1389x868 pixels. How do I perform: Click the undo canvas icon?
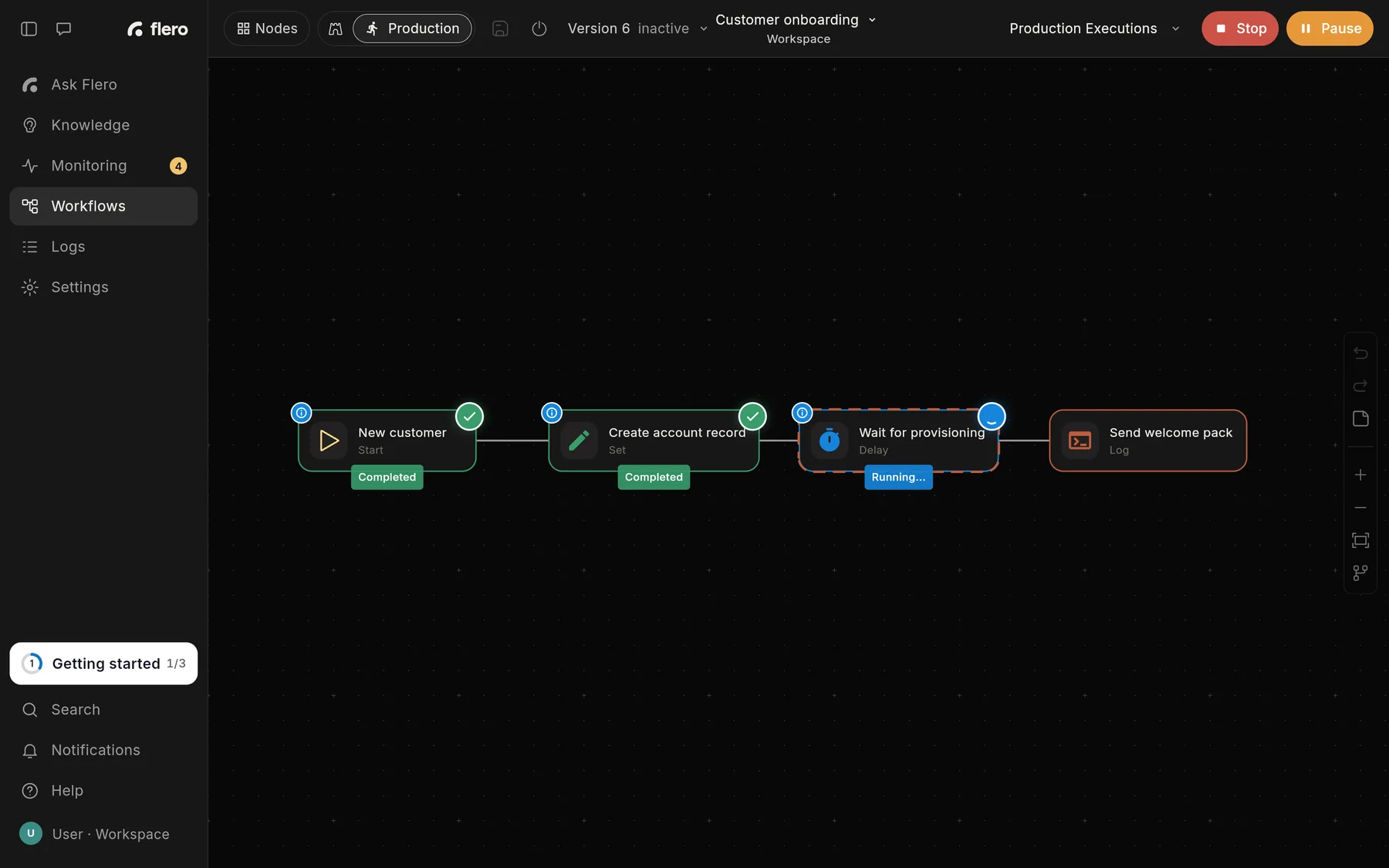tap(1360, 353)
